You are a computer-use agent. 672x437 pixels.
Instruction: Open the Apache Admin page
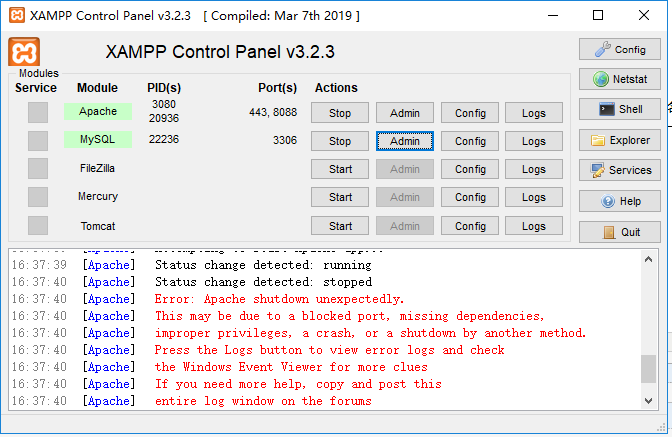[405, 113]
